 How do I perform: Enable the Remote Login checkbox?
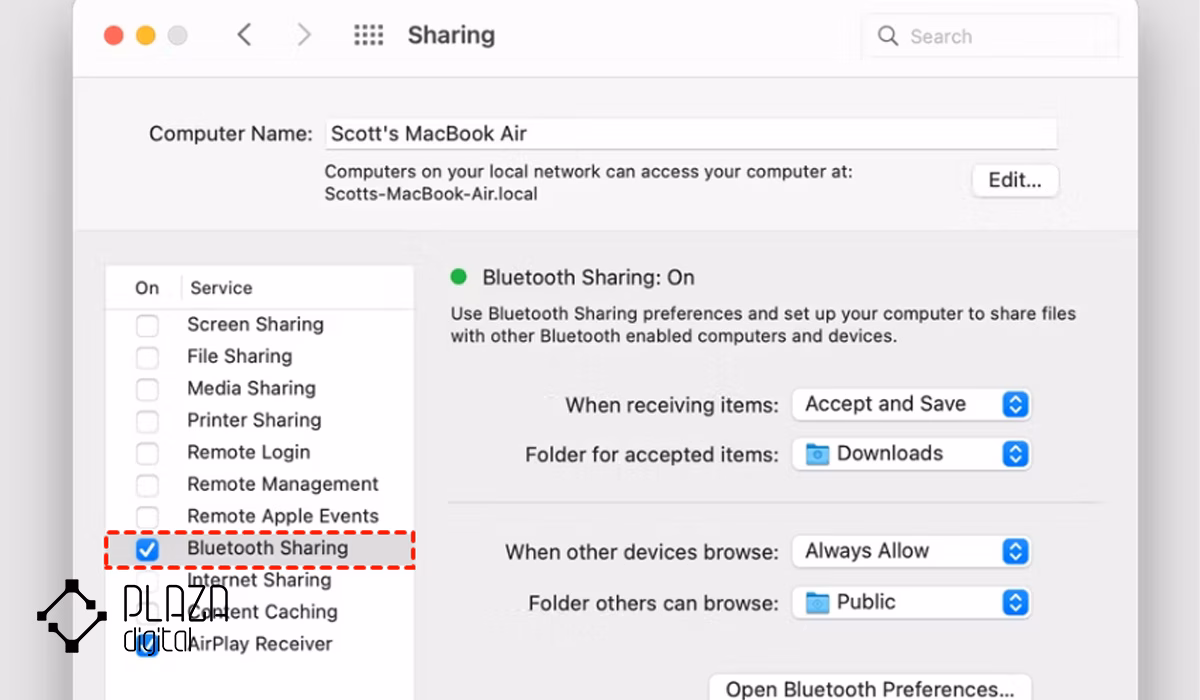[x=147, y=453]
